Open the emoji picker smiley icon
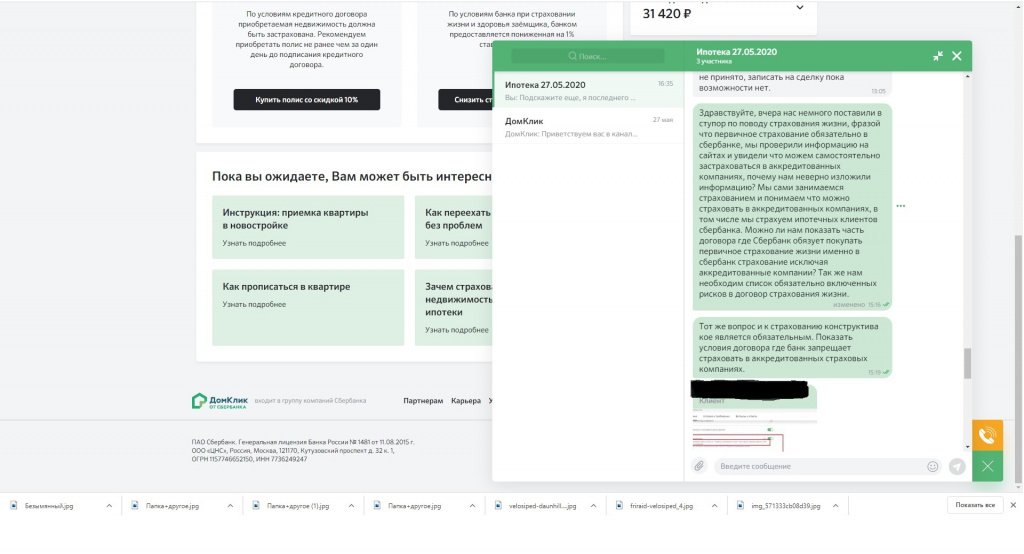Image resolution: width=1024 pixels, height=554 pixels. click(x=933, y=466)
